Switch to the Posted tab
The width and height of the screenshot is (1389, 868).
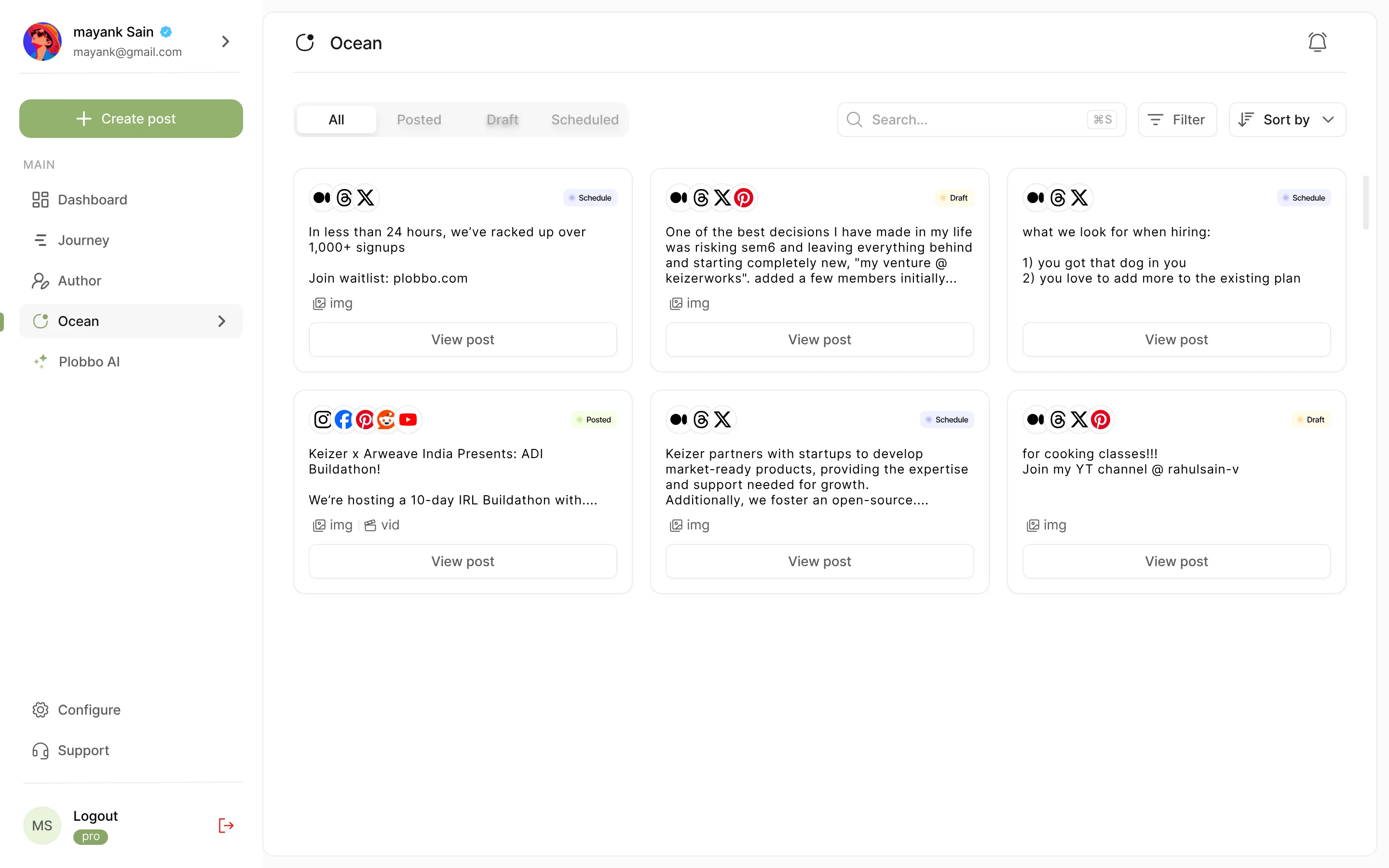[x=419, y=120]
